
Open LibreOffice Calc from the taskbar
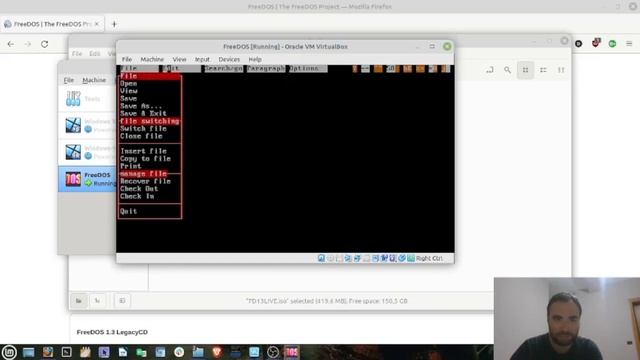(141, 352)
